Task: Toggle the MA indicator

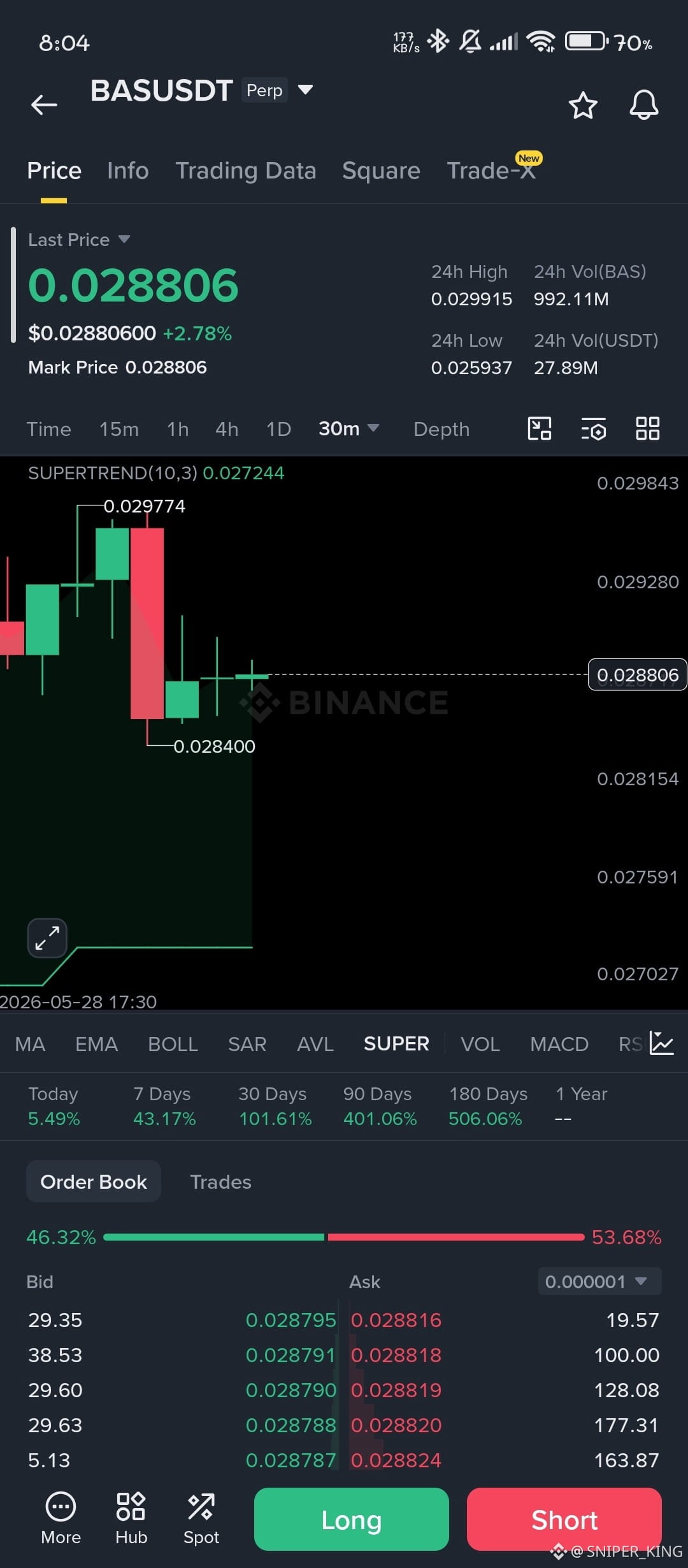Action: [x=30, y=1044]
